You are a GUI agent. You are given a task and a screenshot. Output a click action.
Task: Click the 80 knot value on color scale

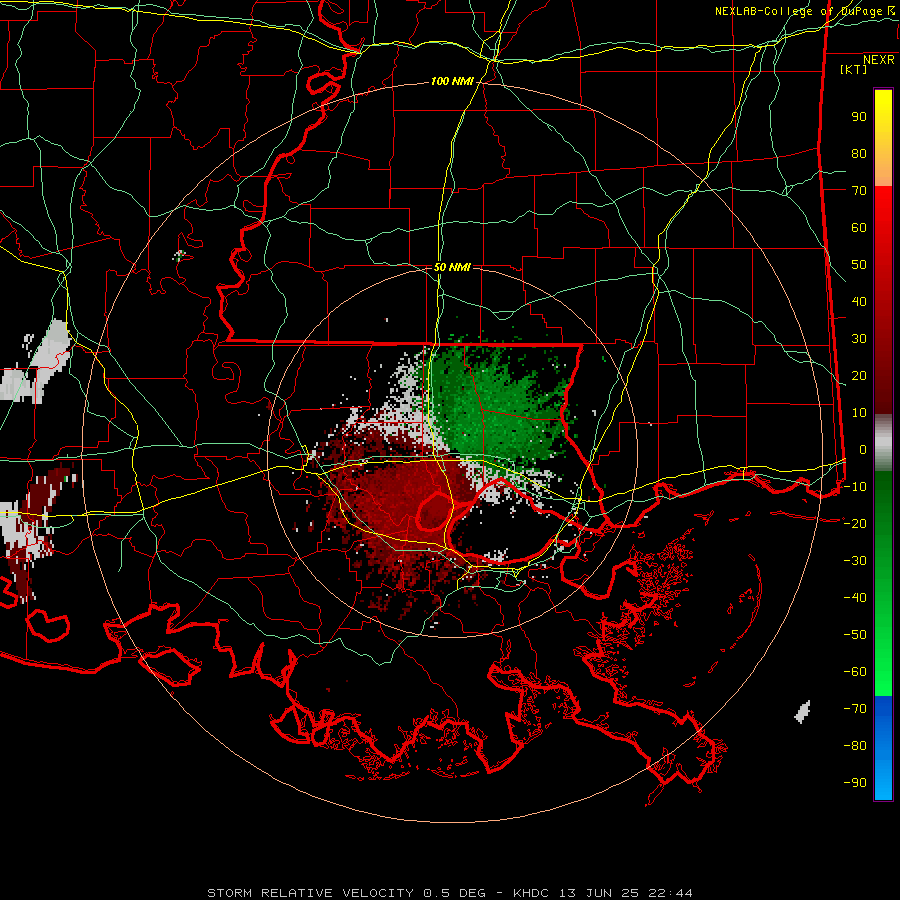pos(859,154)
